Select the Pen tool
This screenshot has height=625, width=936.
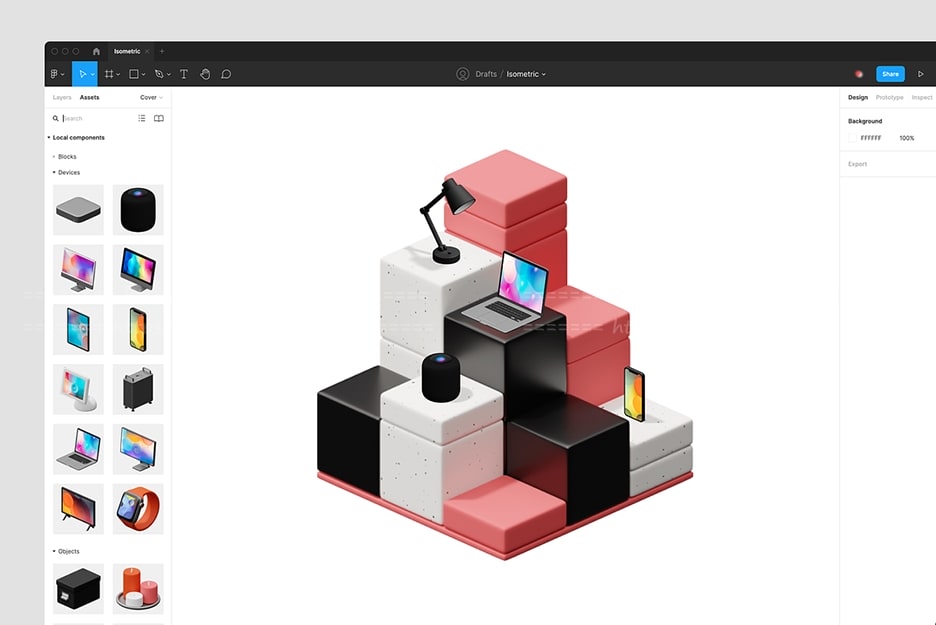159,74
